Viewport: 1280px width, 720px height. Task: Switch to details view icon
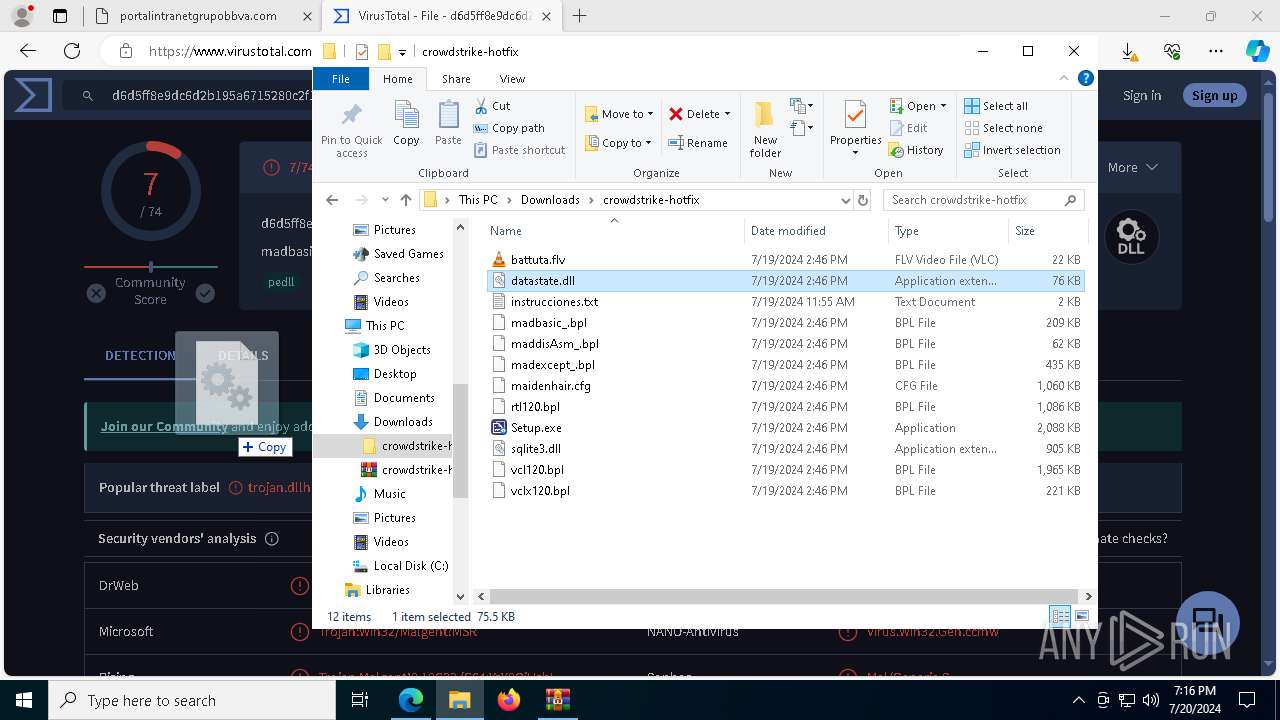tap(1060, 617)
